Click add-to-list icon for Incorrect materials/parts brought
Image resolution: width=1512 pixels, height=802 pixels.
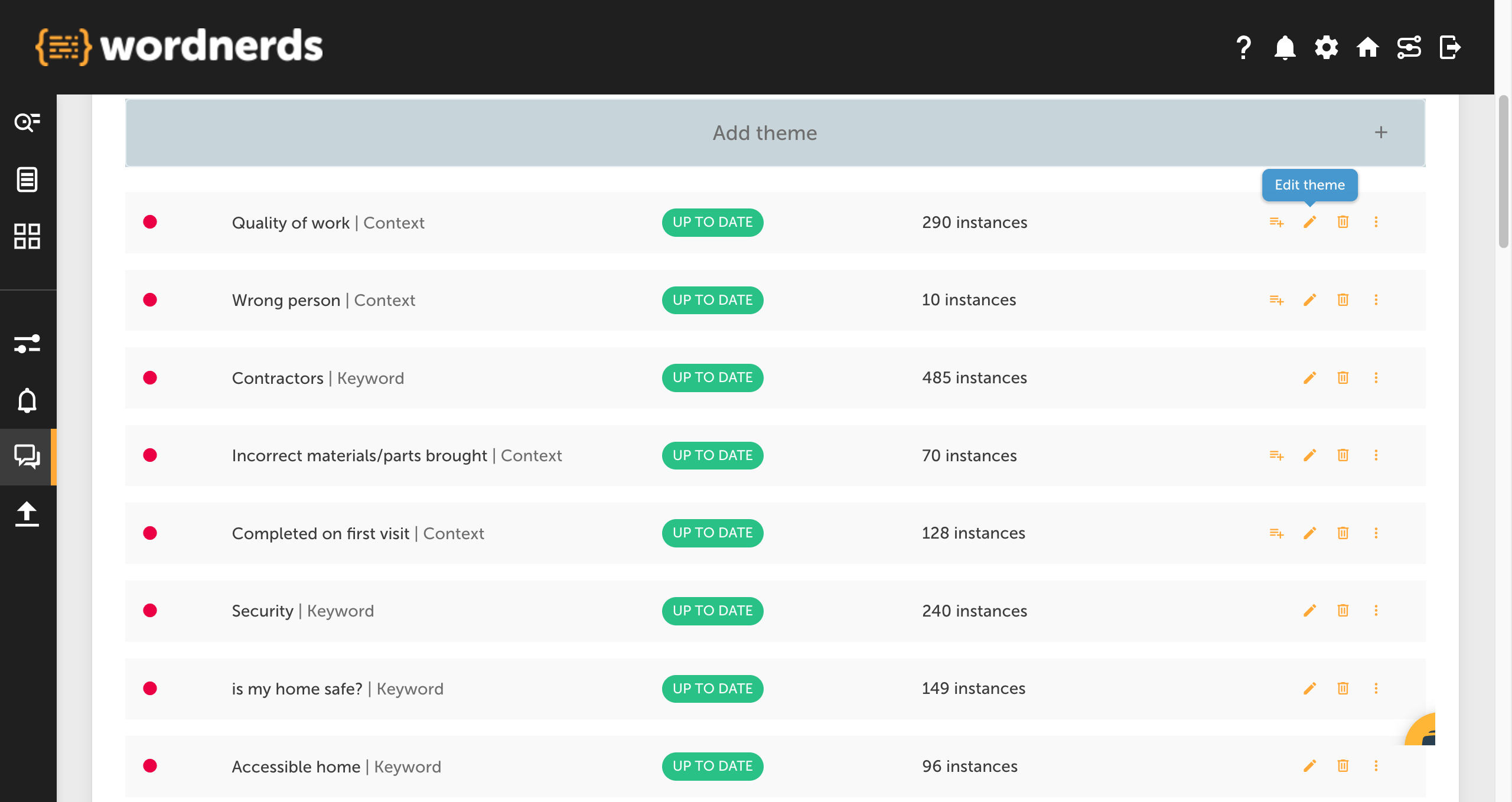pos(1276,455)
